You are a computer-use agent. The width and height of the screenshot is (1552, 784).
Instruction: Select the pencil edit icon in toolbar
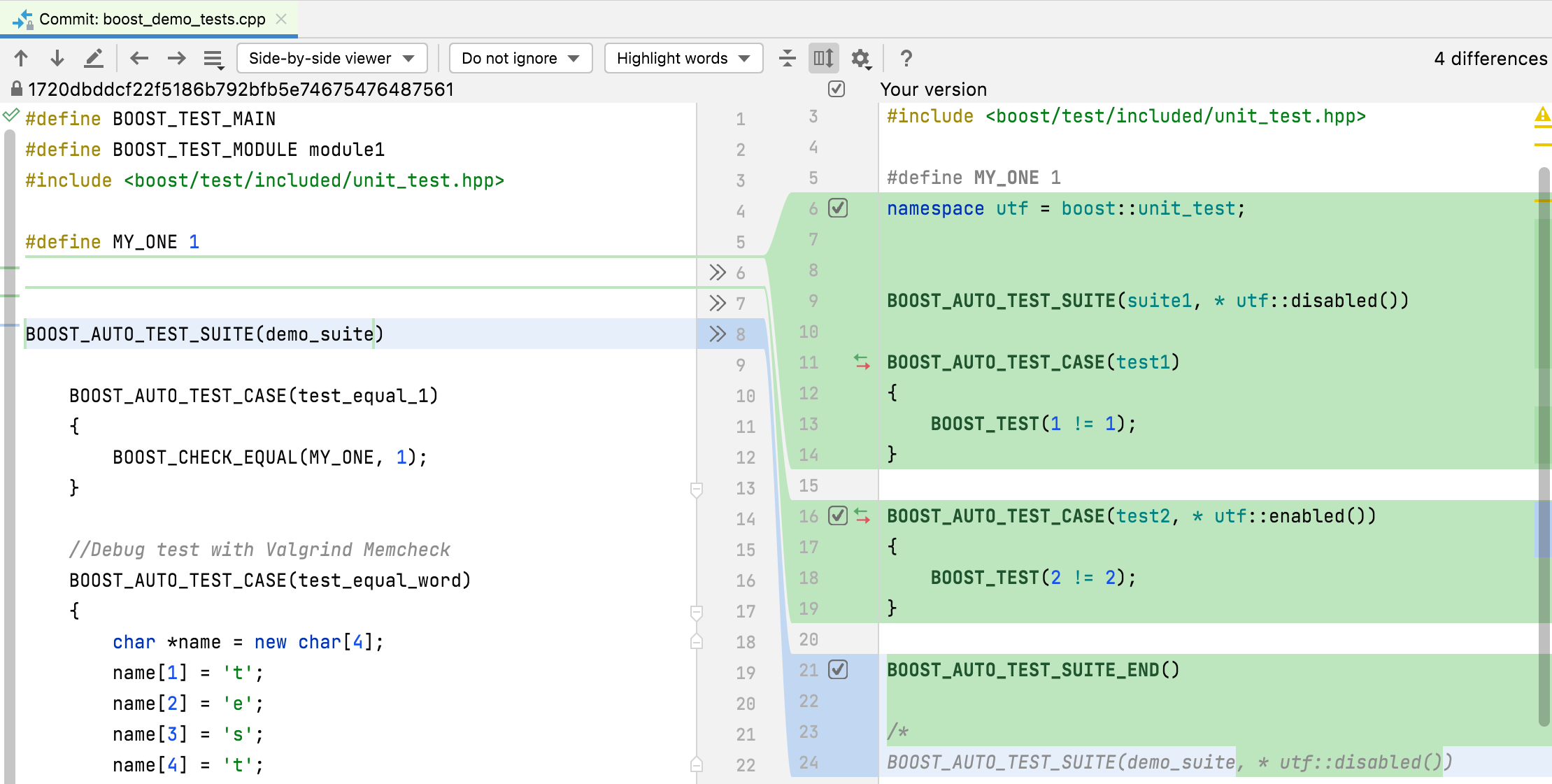[x=94, y=58]
